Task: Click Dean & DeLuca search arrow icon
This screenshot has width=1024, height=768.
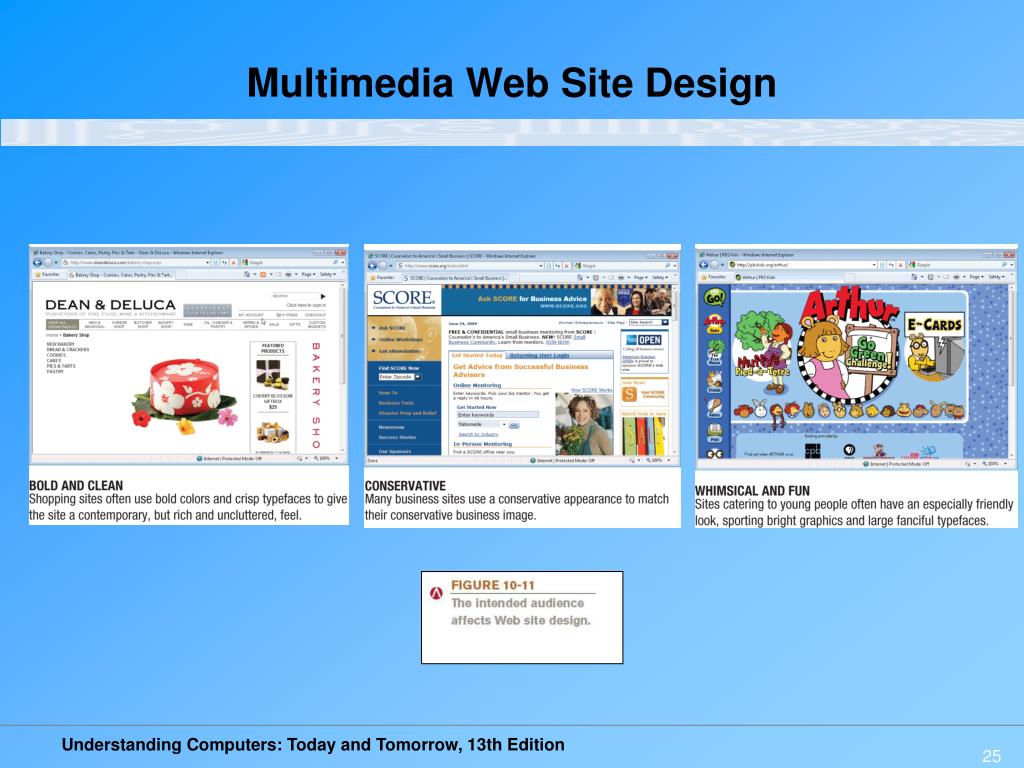Action: tap(323, 296)
